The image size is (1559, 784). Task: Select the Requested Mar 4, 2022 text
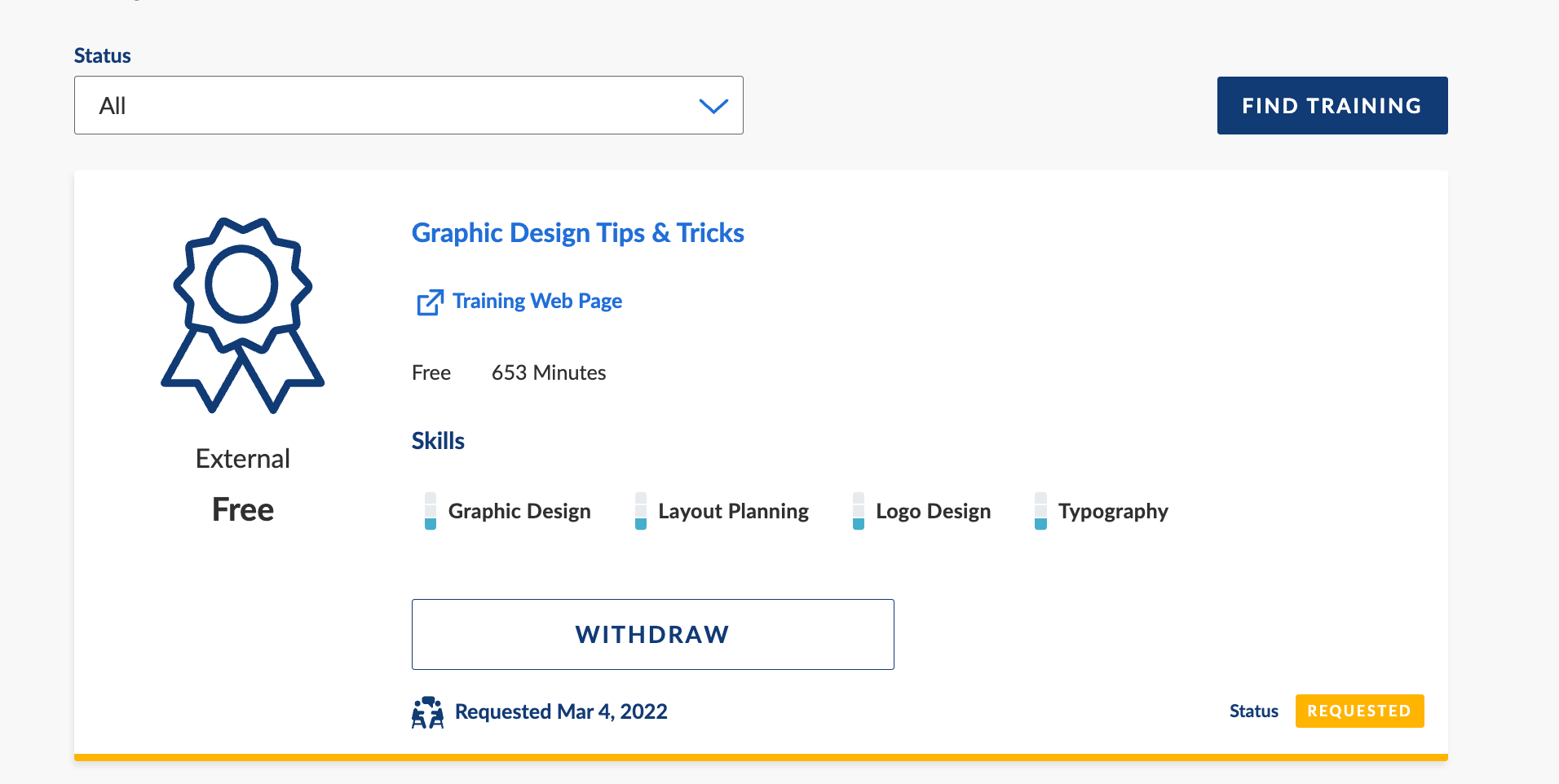coord(561,712)
